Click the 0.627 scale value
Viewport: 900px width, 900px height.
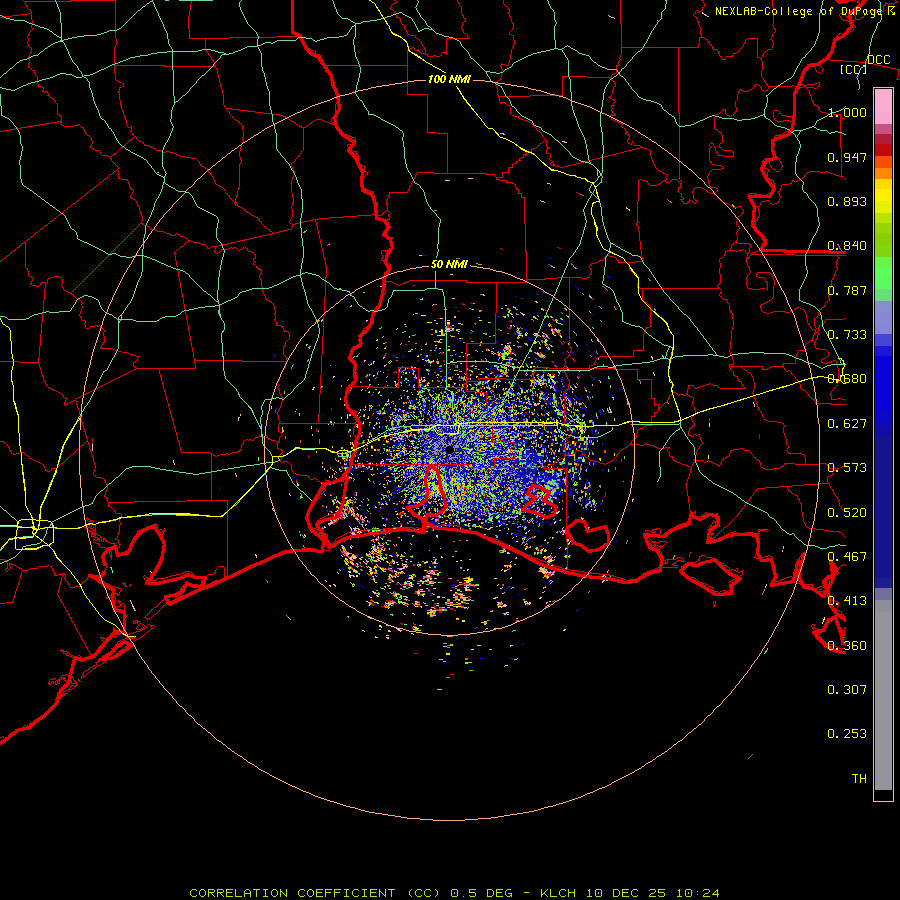(847, 424)
